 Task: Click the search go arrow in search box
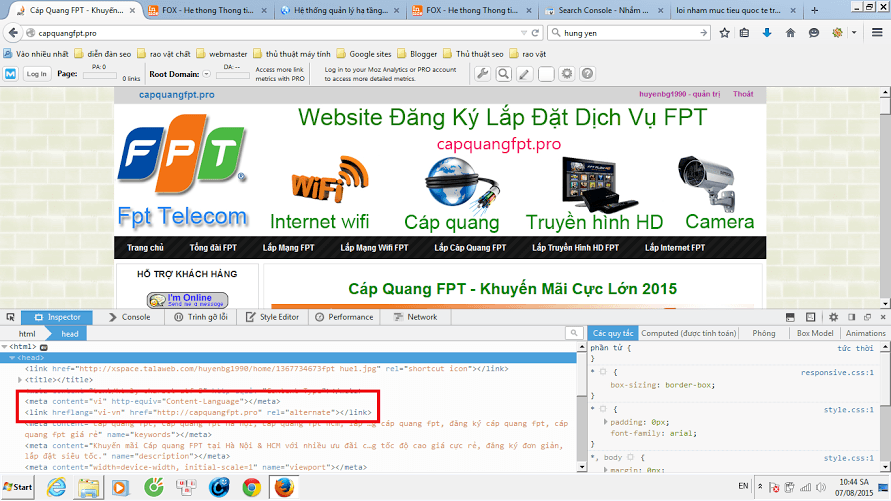click(703, 33)
